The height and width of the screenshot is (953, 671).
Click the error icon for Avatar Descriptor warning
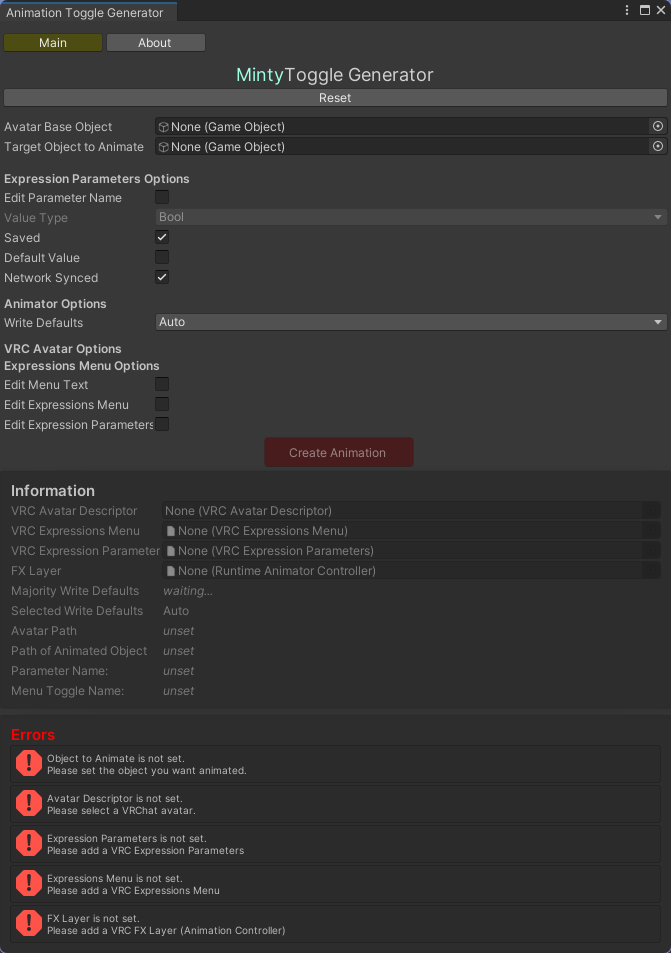[28, 803]
